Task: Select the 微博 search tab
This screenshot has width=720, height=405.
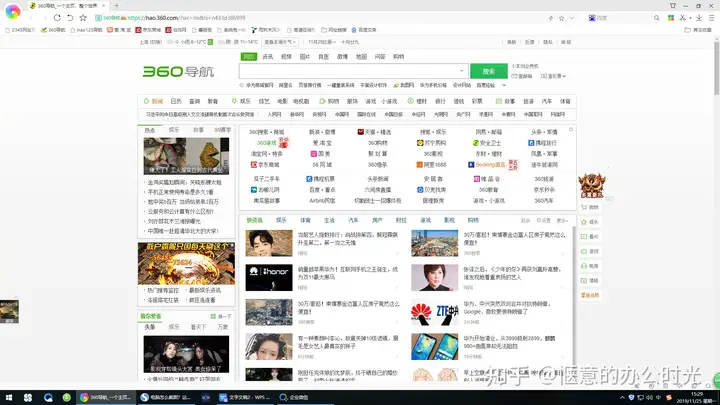Action: click(x=343, y=56)
